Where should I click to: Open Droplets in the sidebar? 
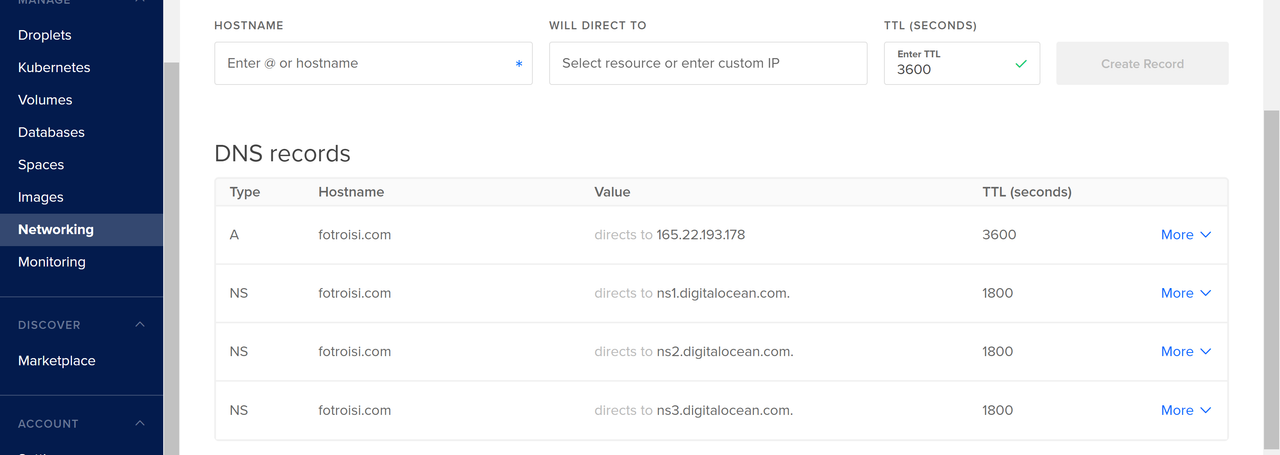pos(45,35)
